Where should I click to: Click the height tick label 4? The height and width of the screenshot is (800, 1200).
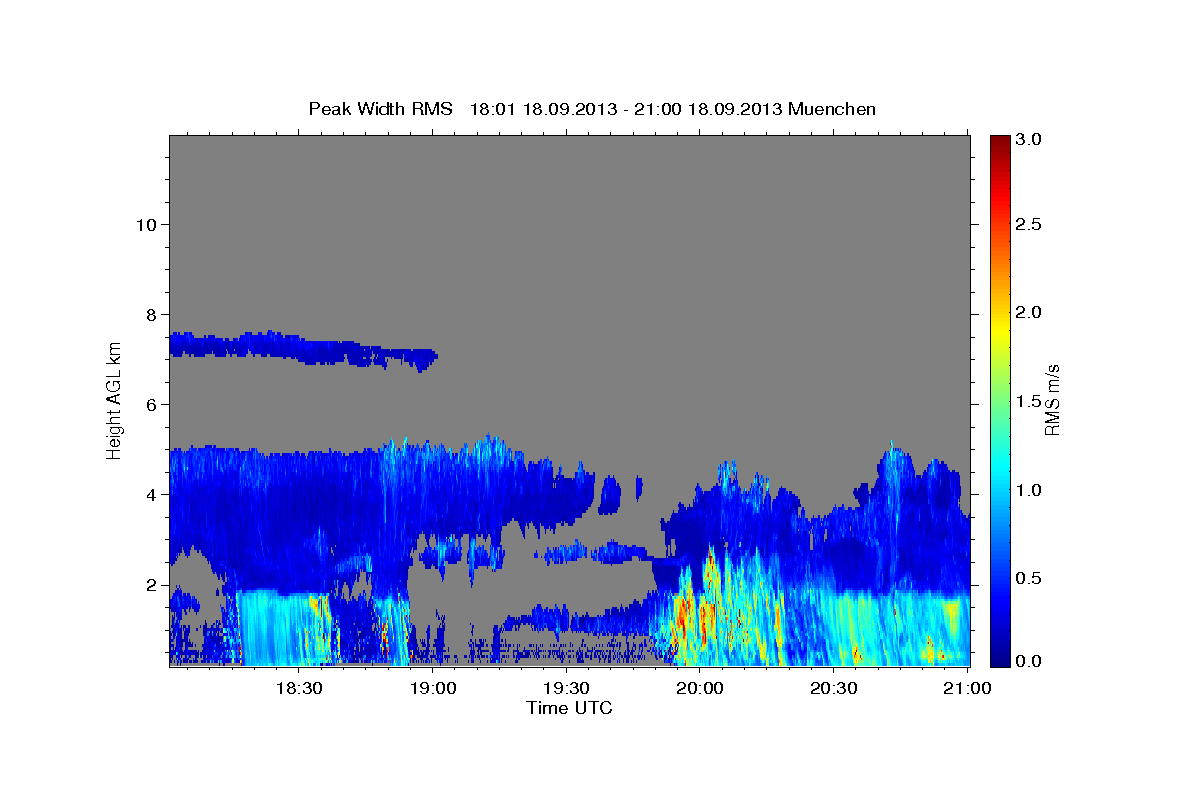coord(150,494)
